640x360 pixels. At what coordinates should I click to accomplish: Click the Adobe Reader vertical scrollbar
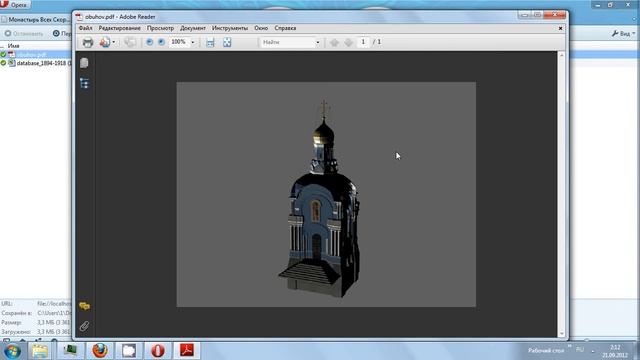tap(562, 194)
